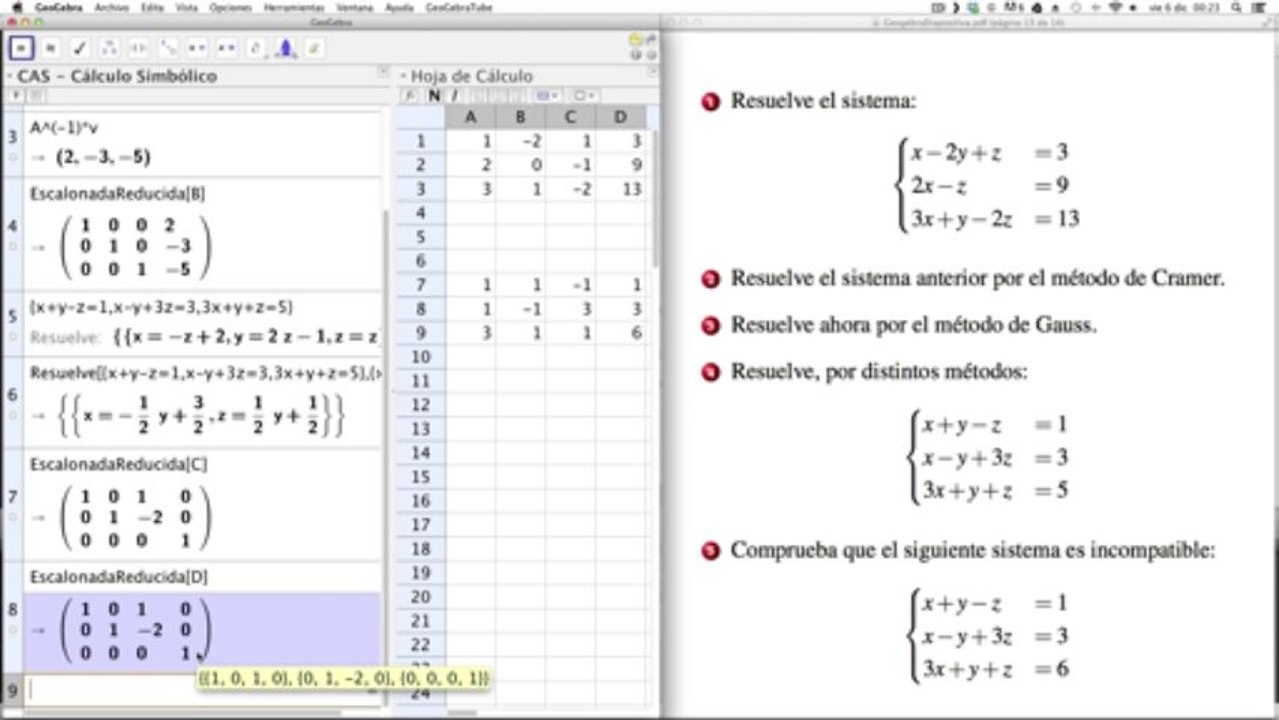Viewport: 1279px width, 720px height.
Task: Open the Edita menu
Action: click(x=152, y=7)
